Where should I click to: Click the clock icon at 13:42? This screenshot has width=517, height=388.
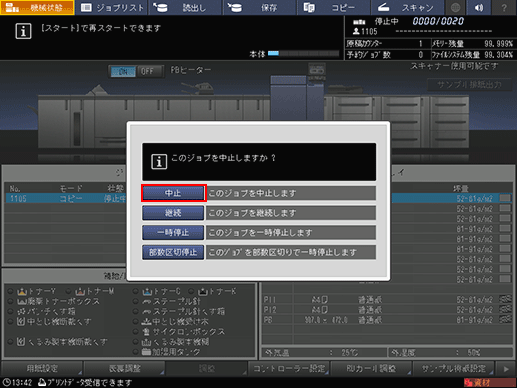[7, 382]
